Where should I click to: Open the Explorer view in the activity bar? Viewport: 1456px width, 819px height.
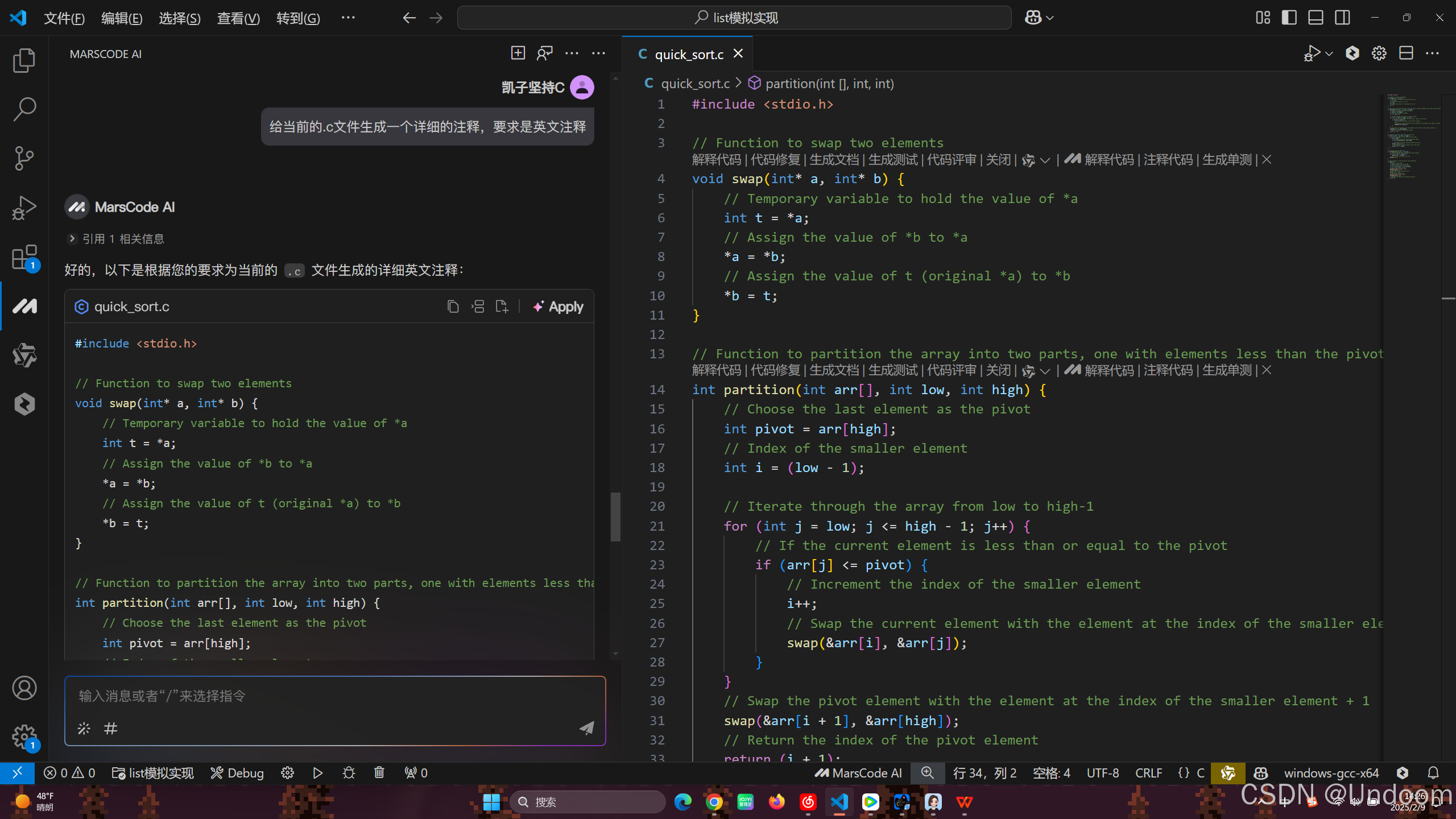point(24,60)
